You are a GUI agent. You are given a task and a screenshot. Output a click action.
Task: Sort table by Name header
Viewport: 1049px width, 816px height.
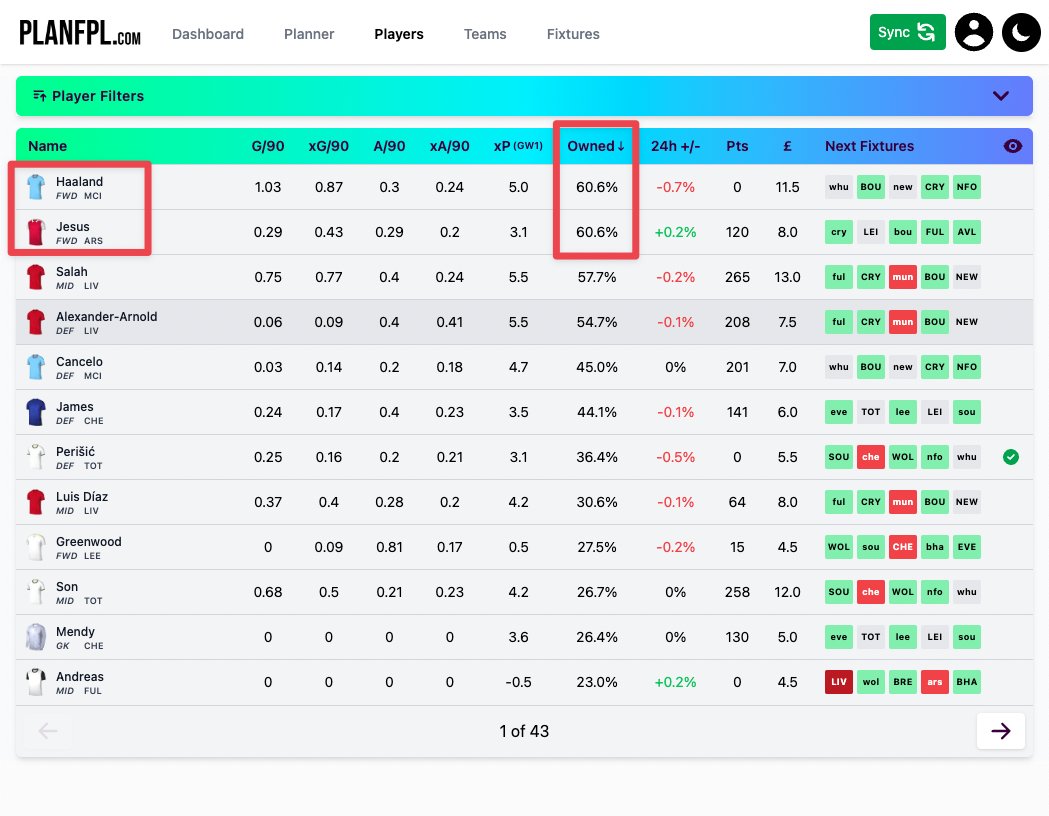tap(47, 146)
